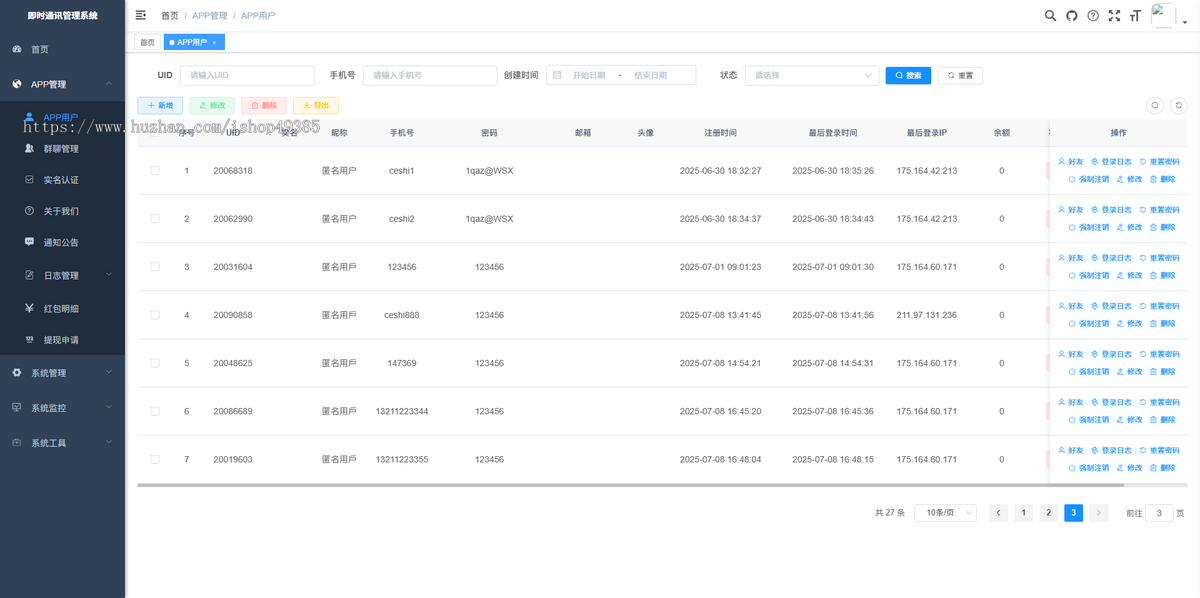Click the user avatar image
Screen dimensions: 1200x598
pyautogui.click(x=1163, y=15)
